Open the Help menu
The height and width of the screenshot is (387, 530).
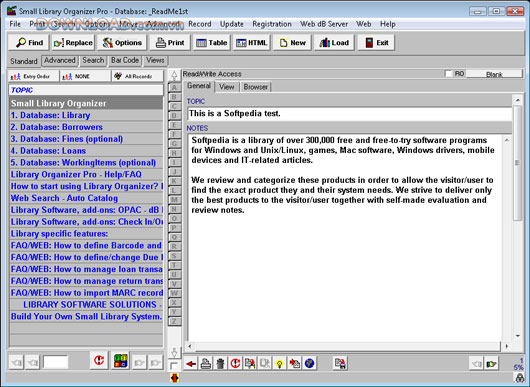tap(388, 24)
